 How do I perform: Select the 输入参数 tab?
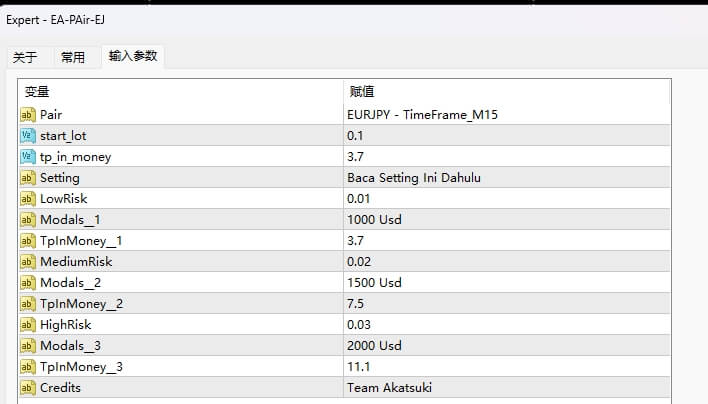[x=133, y=57]
